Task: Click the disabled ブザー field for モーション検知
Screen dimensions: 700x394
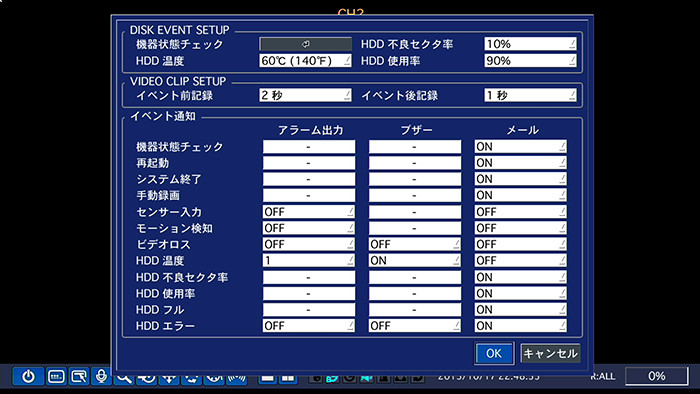Action: point(415,228)
